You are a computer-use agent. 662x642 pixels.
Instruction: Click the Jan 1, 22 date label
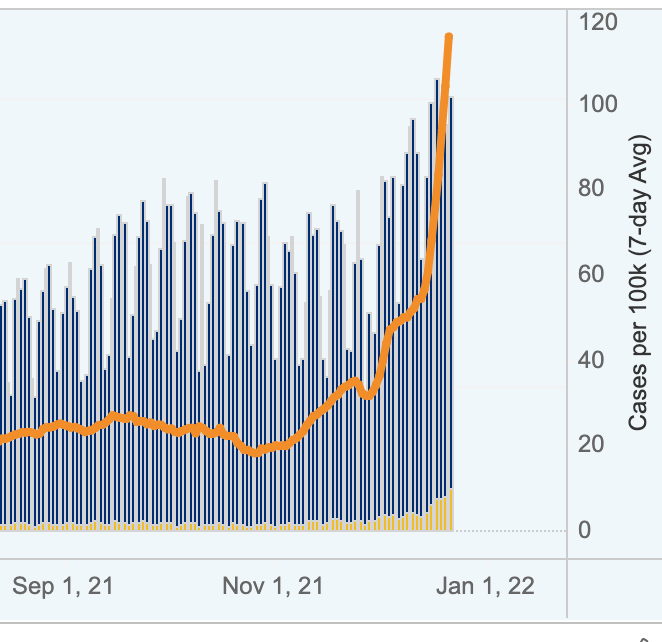[485, 586]
